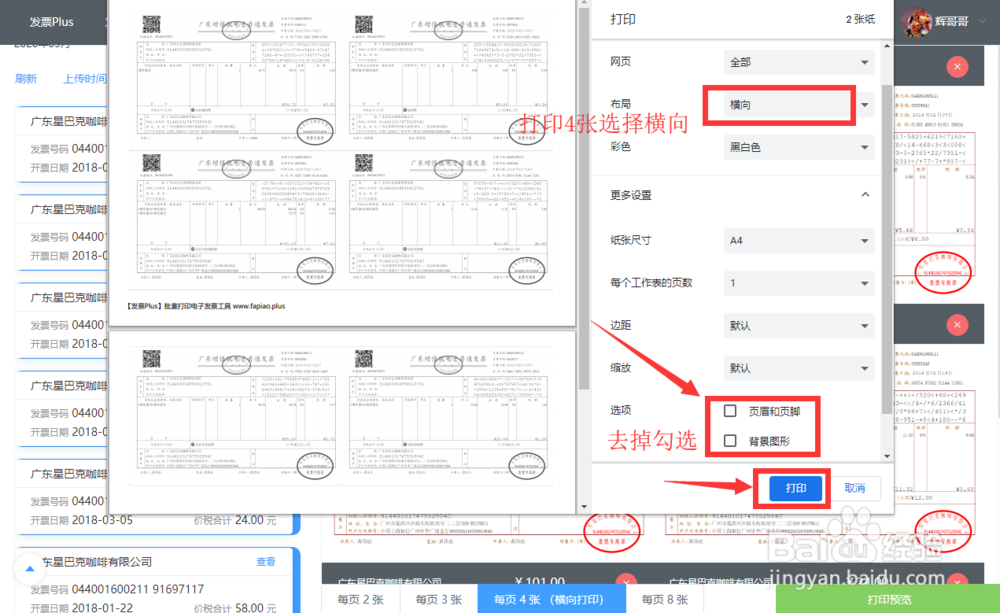Open the 辉哥哥 user avatar
The height and width of the screenshot is (613, 1000).
(917, 22)
